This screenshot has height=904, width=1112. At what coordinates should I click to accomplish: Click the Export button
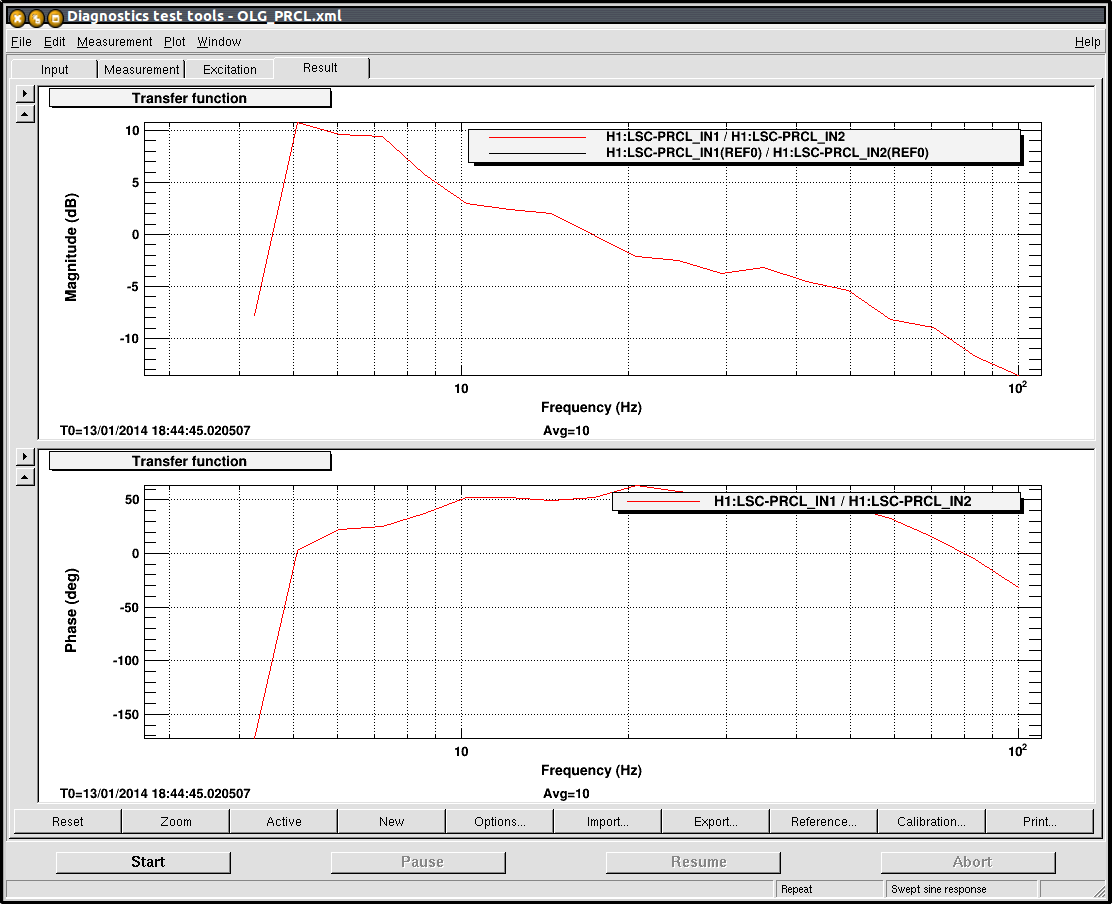pyautogui.click(x=716, y=821)
